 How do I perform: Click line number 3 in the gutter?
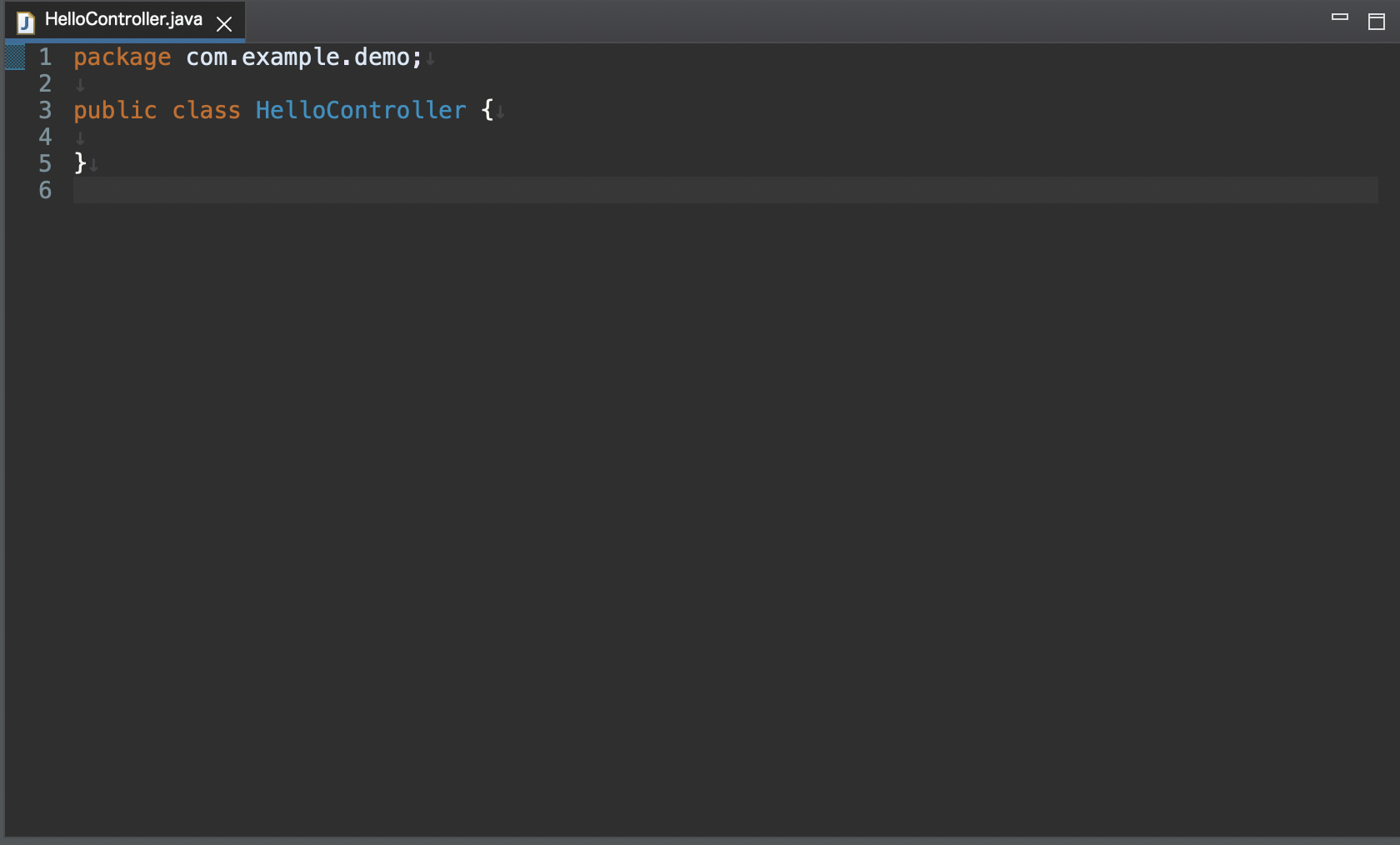[x=45, y=110]
